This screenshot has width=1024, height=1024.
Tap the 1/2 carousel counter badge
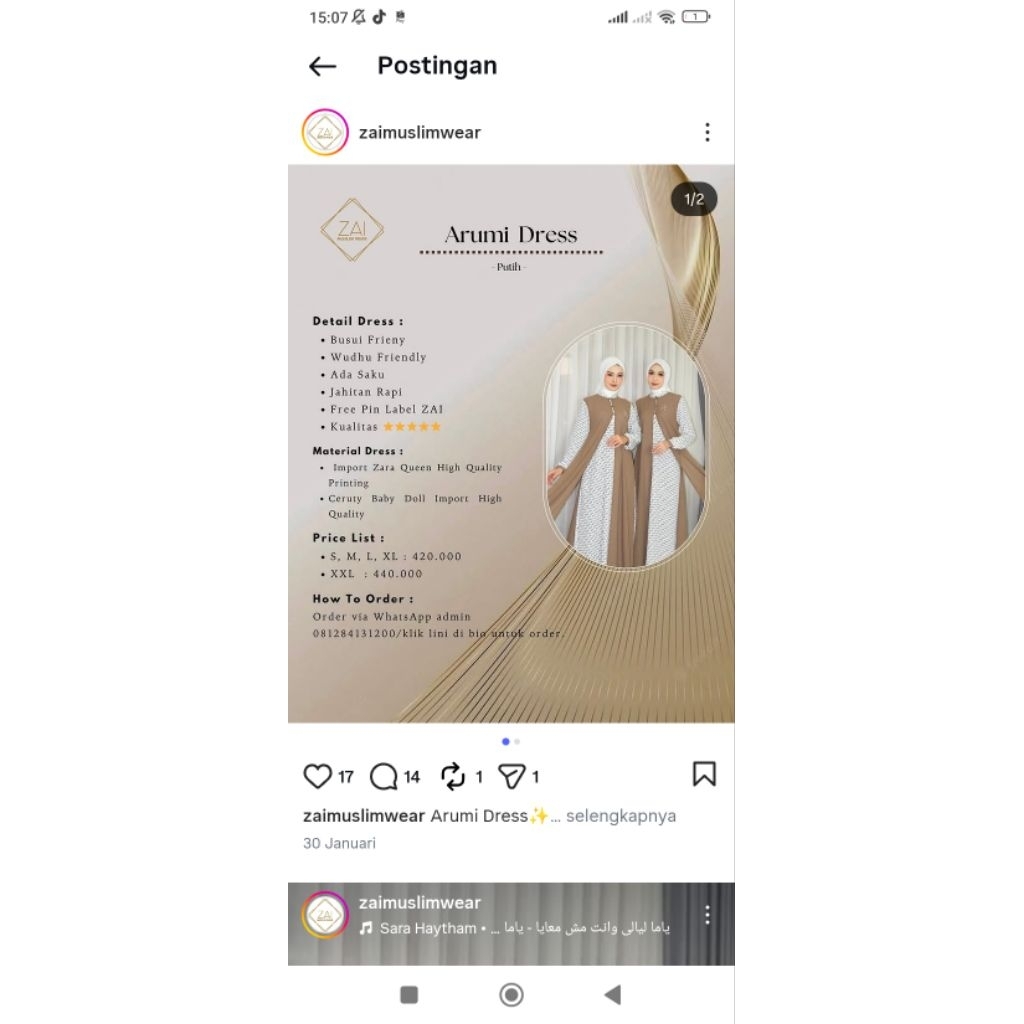tap(694, 199)
